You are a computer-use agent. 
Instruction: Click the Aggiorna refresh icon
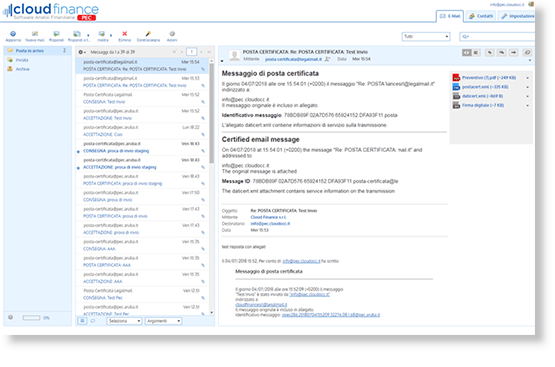pyautogui.click(x=13, y=34)
